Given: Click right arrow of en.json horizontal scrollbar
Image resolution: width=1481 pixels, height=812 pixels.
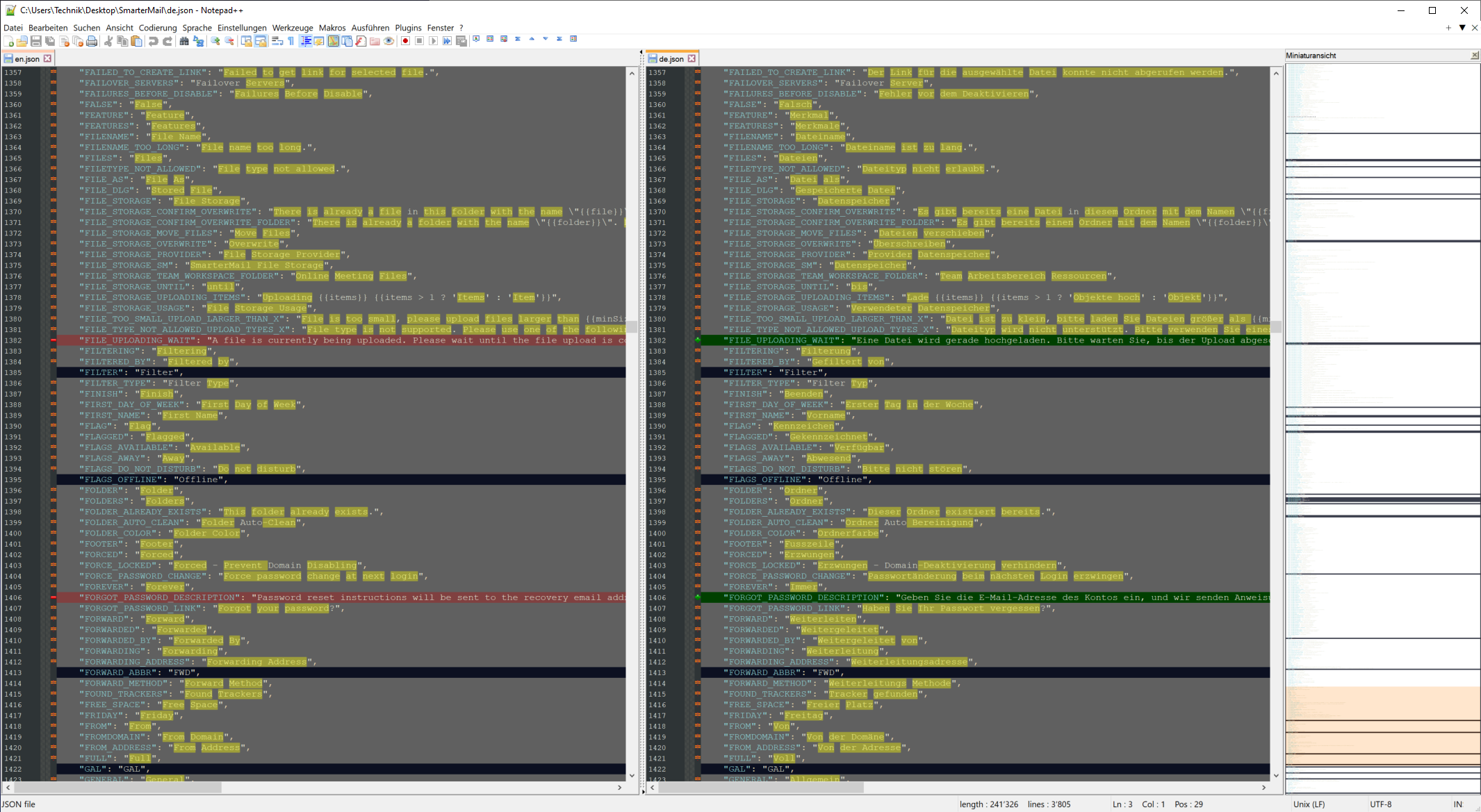Looking at the screenshot, I should [x=619, y=788].
